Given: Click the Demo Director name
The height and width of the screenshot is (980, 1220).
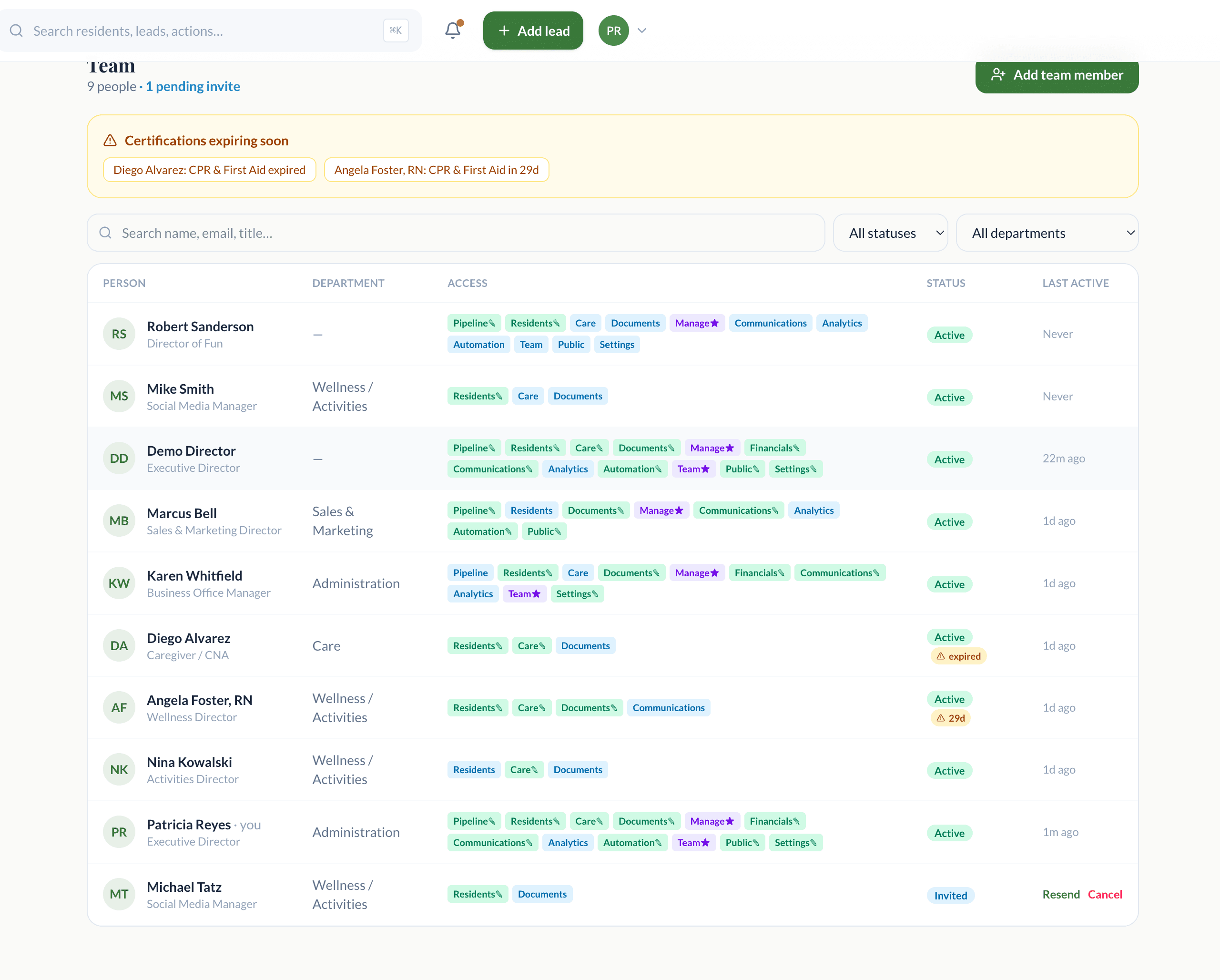Looking at the screenshot, I should (191, 451).
